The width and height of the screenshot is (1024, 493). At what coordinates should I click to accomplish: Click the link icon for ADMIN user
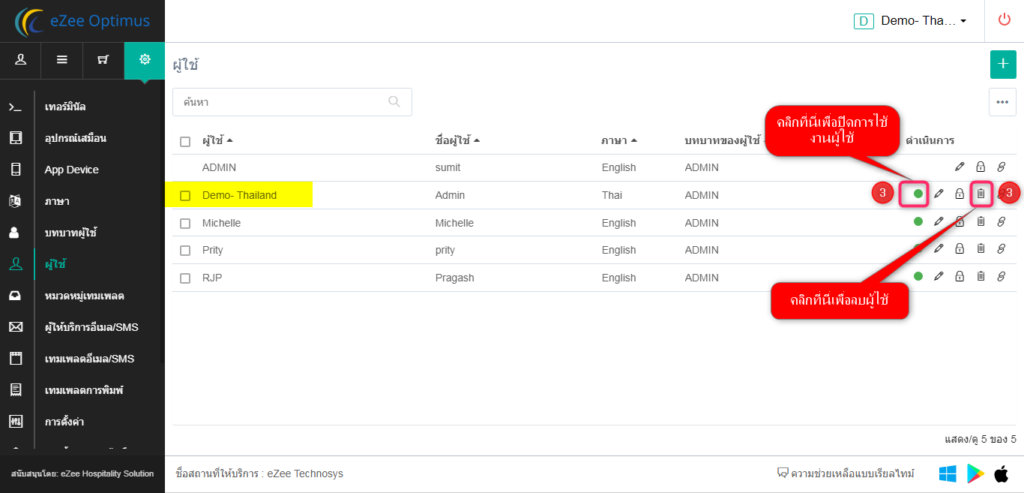tap(1001, 167)
